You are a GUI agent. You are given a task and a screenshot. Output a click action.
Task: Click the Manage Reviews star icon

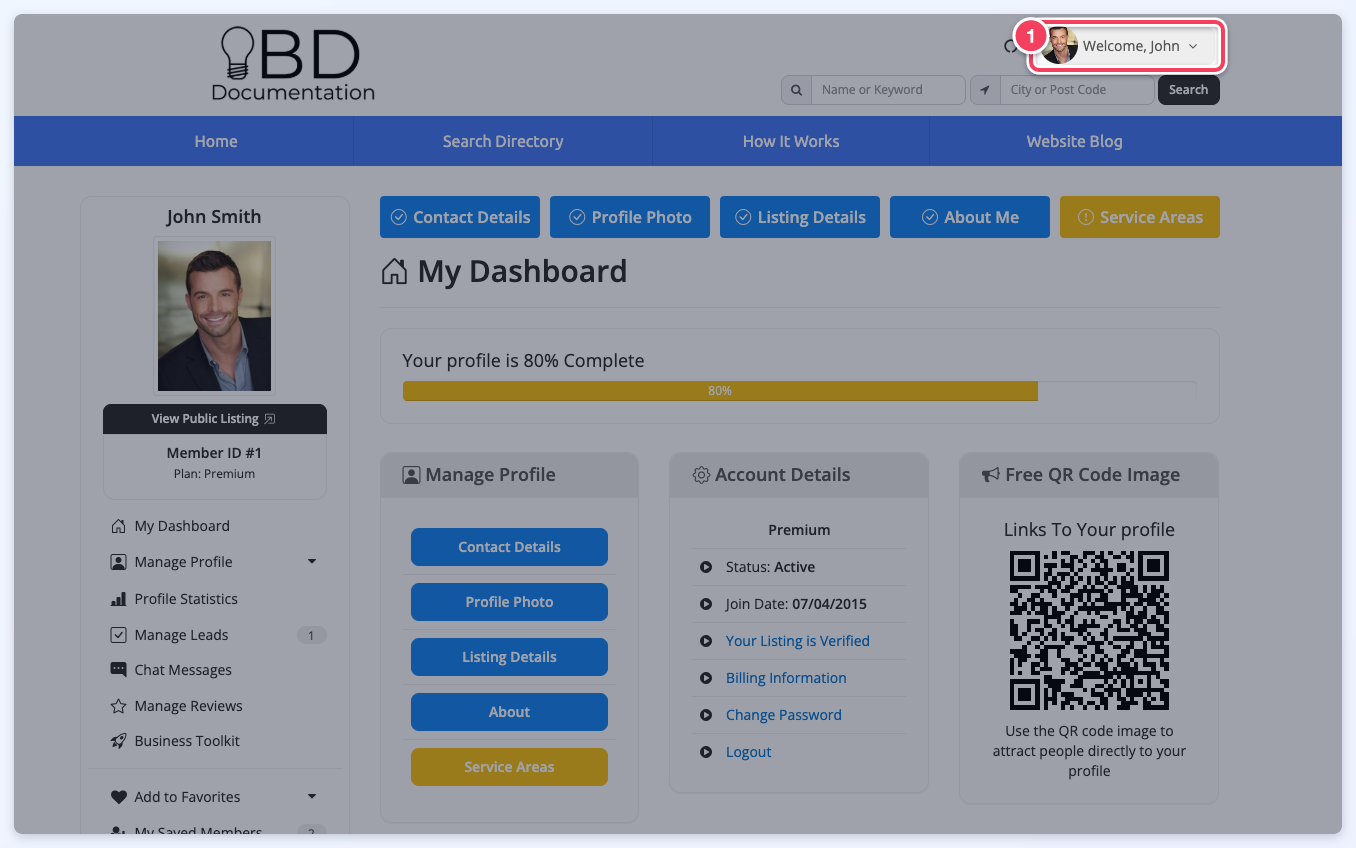tap(118, 706)
